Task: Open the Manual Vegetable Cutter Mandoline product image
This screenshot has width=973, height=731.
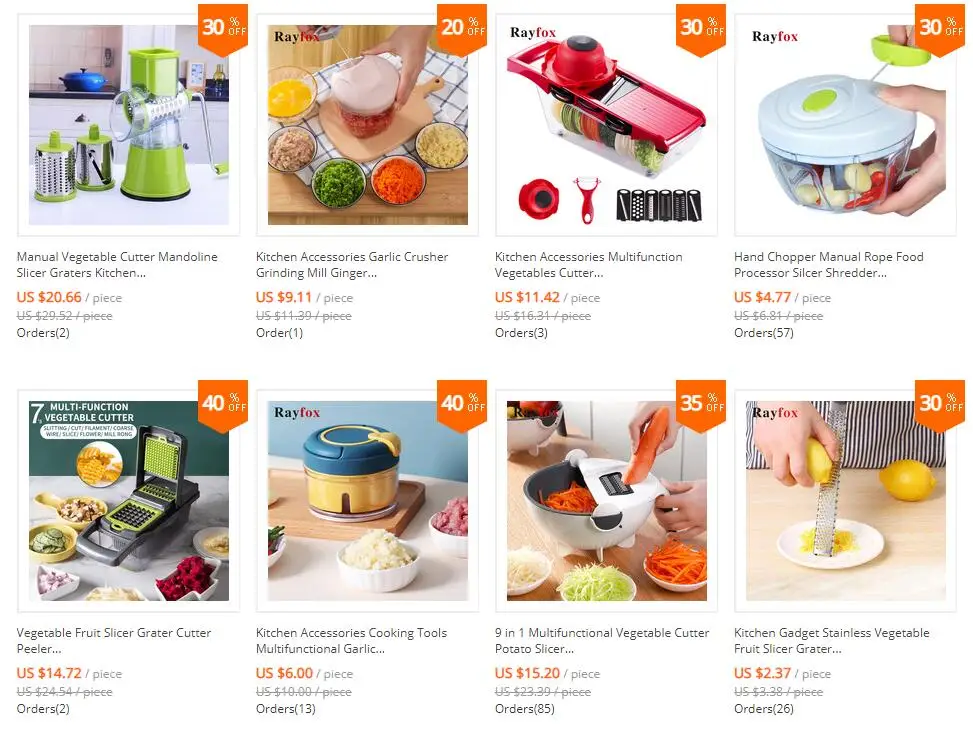Action: click(x=128, y=125)
